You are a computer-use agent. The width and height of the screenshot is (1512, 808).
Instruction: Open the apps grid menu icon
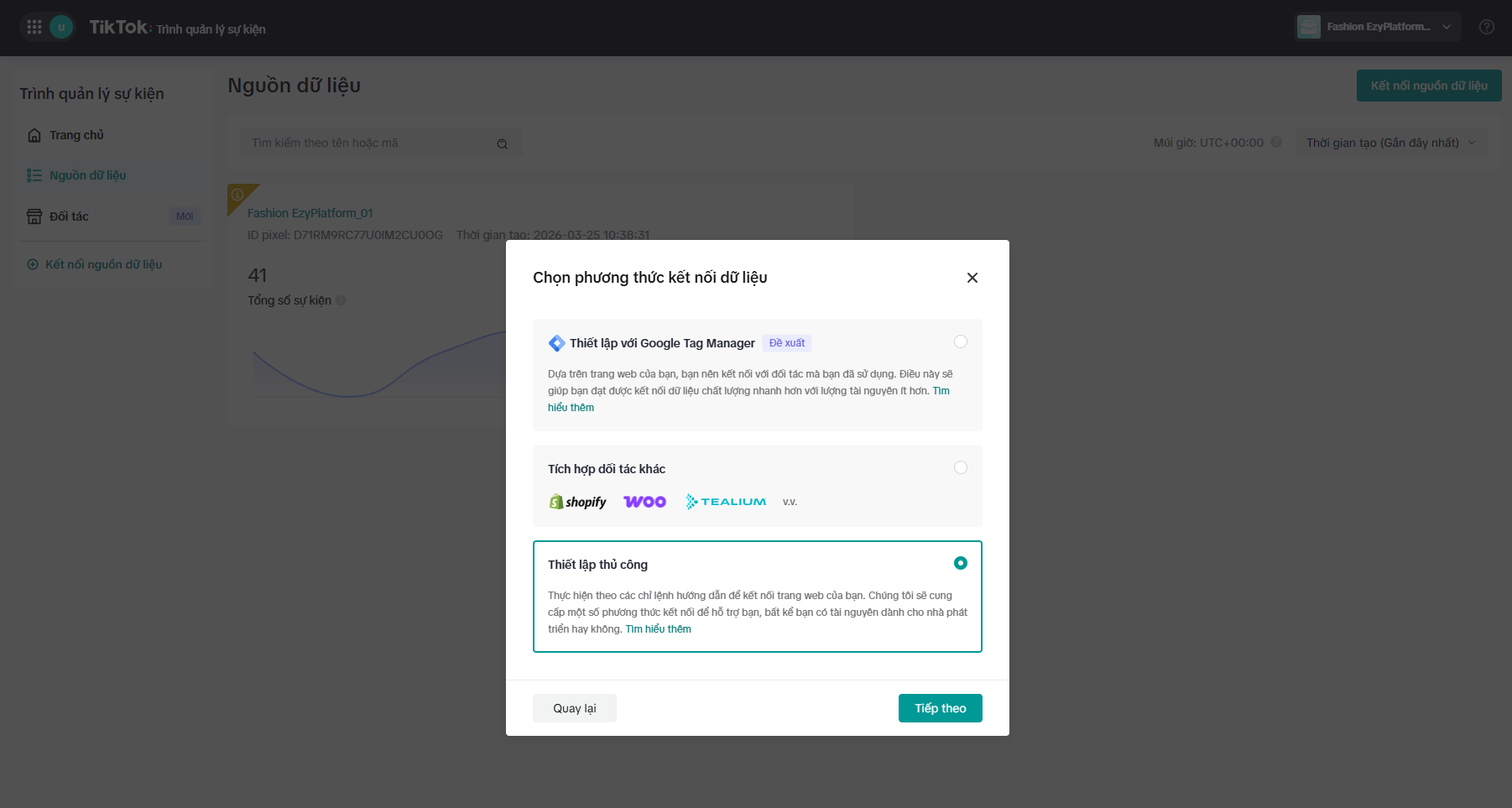[34, 27]
